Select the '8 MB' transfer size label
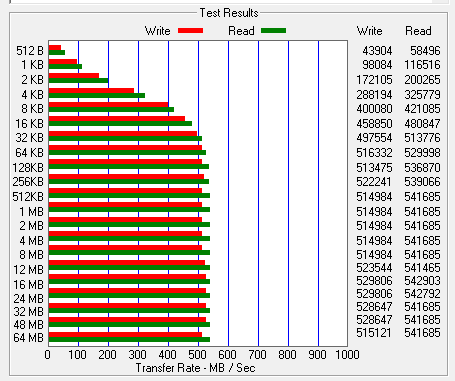The height and width of the screenshot is (381, 455). click(31, 255)
